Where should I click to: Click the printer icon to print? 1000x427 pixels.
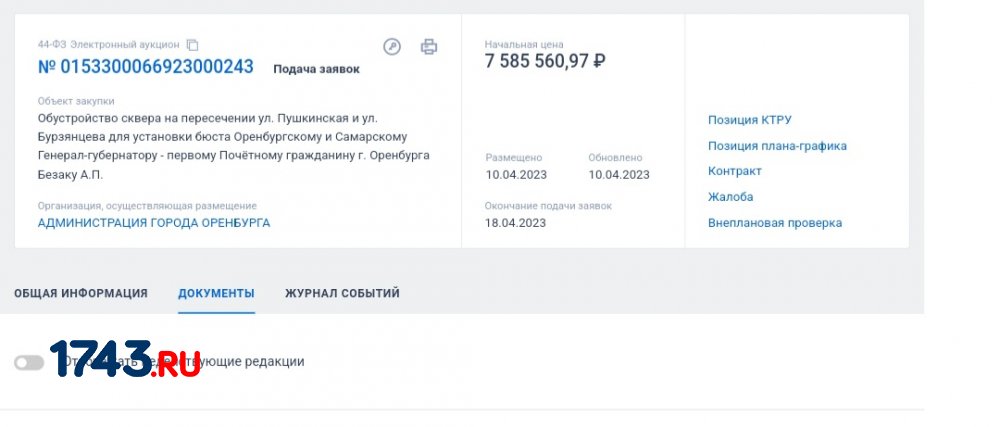coord(429,47)
